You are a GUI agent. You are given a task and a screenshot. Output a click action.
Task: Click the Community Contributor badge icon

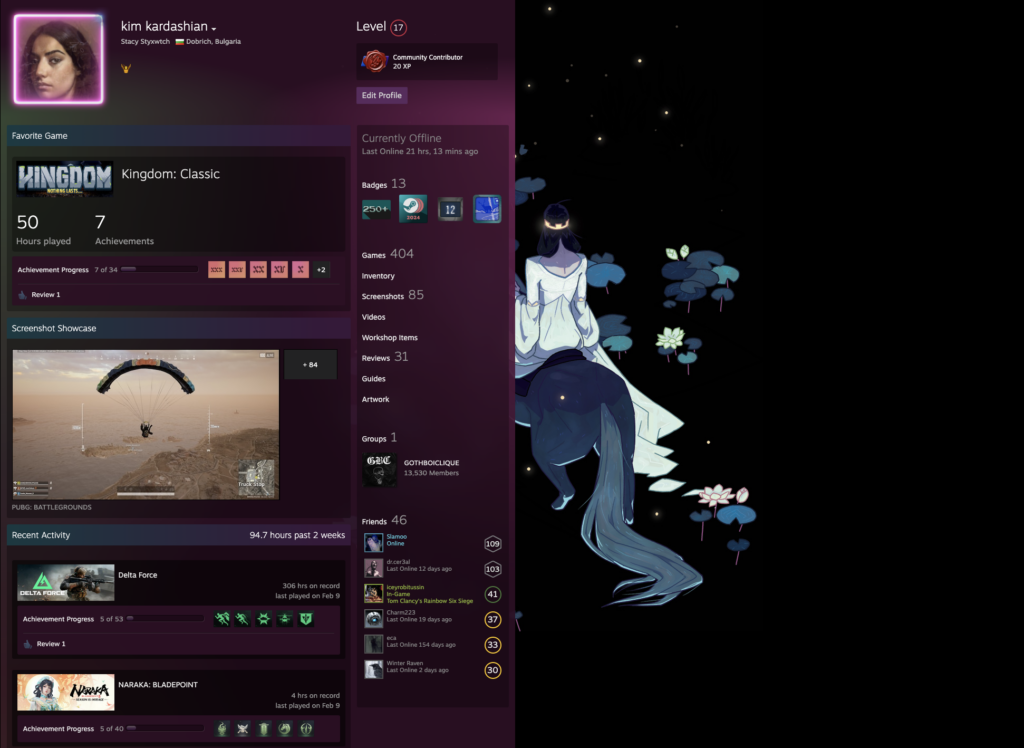click(374, 61)
